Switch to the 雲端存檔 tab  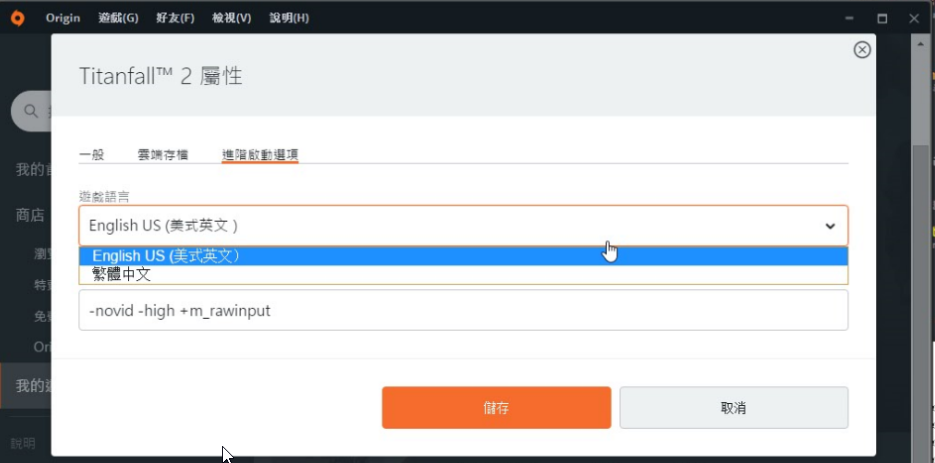coord(163,155)
